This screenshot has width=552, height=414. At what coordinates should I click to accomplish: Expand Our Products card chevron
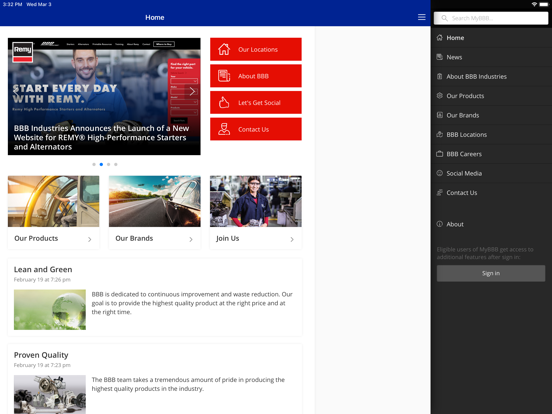pyautogui.click(x=90, y=239)
